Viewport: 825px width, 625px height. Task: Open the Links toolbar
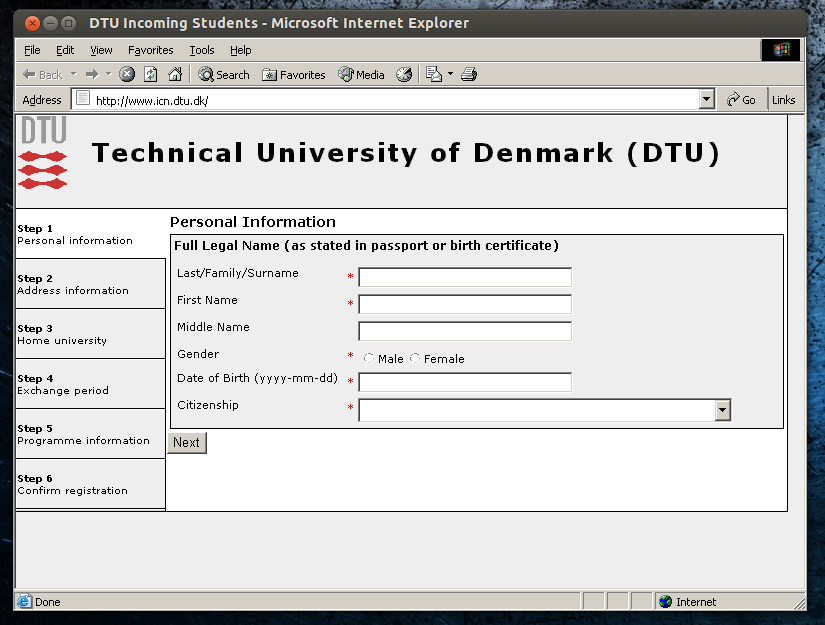pos(783,99)
